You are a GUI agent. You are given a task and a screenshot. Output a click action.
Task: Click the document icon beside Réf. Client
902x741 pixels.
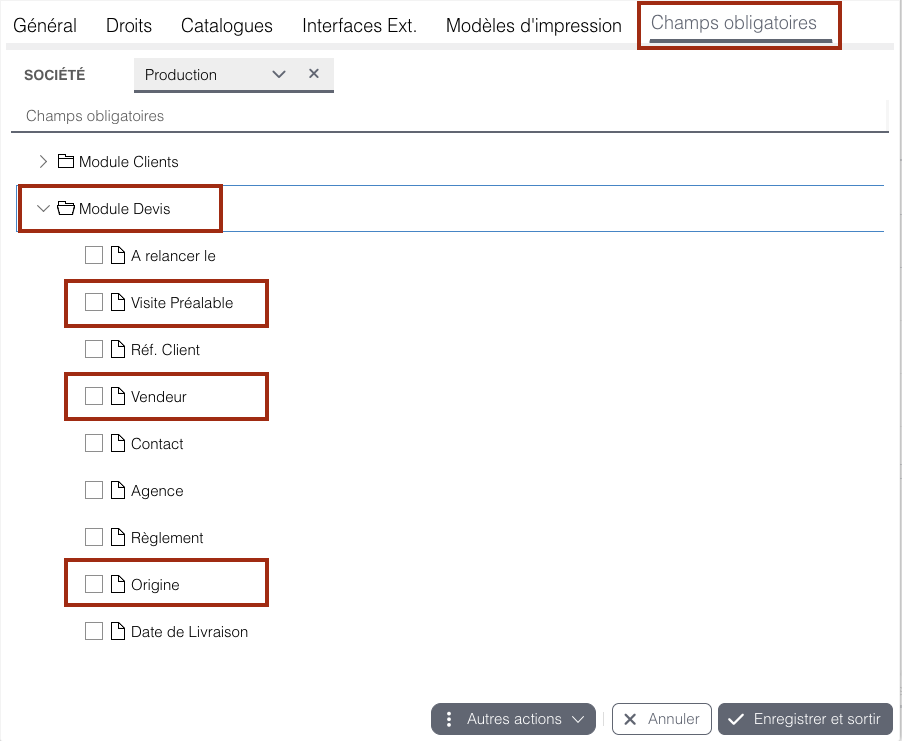pyautogui.click(x=118, y=349)
